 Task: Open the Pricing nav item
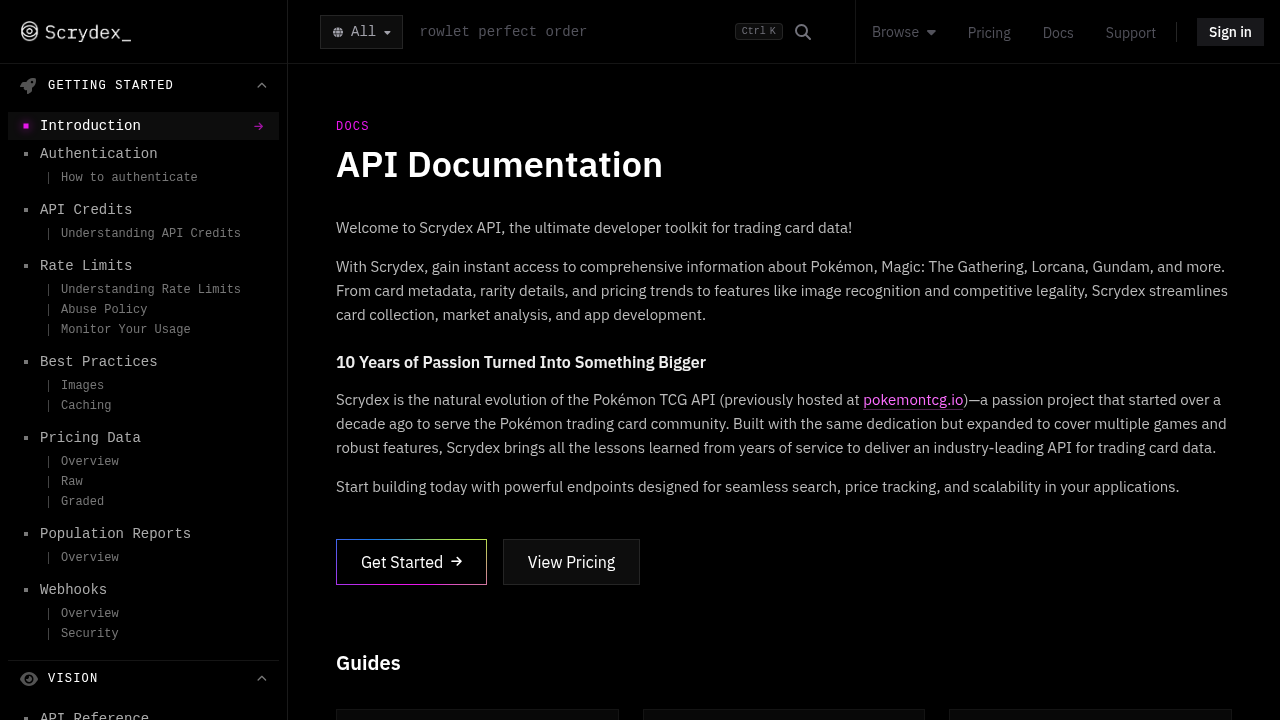point(989,33)
